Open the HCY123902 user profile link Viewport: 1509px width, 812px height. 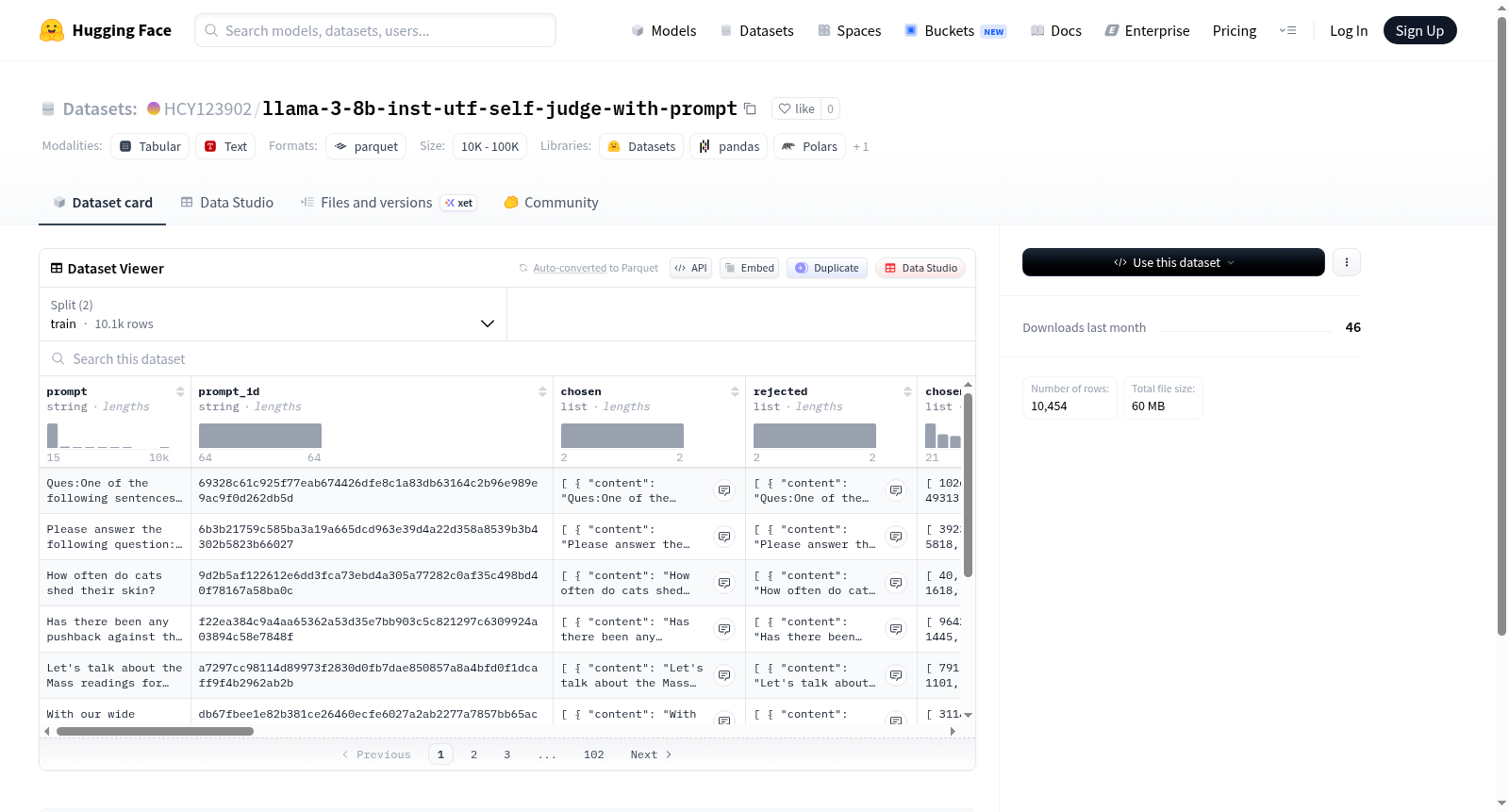(207, 108)
